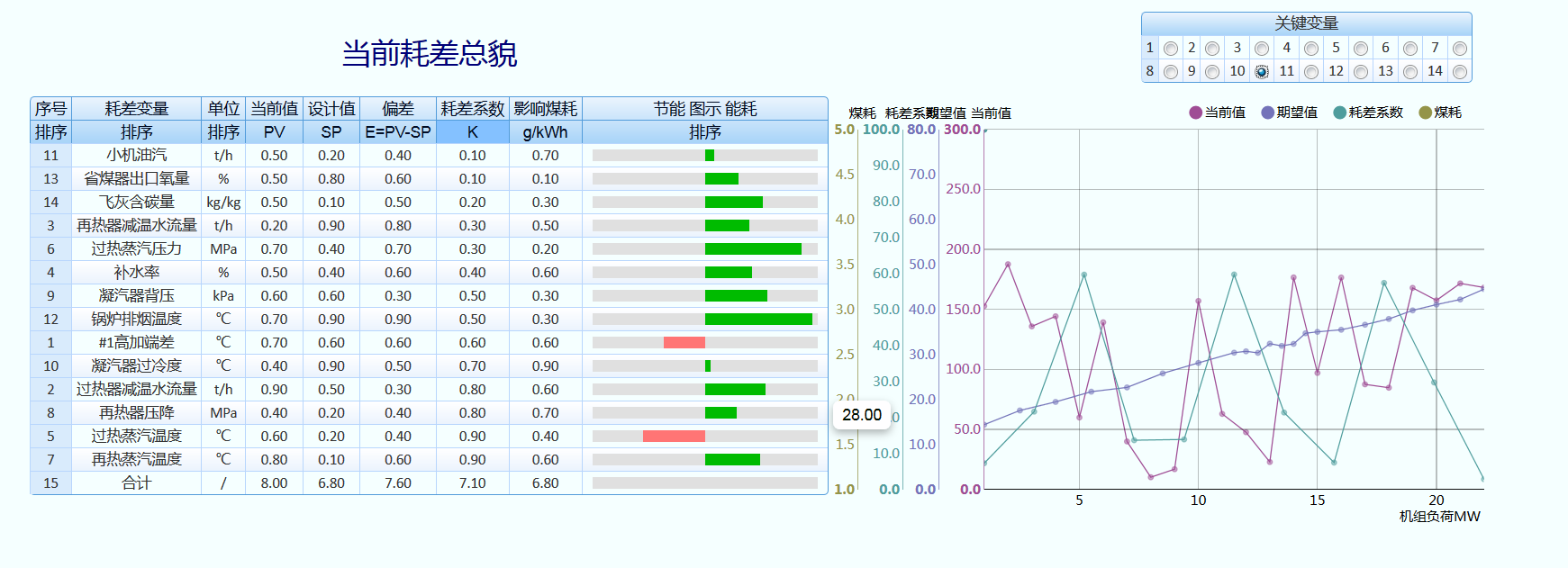Viewport: 1568px width, 568px height.
Task: Click the green bar for 过热蒸汽压力
Action: pos(753,248)
